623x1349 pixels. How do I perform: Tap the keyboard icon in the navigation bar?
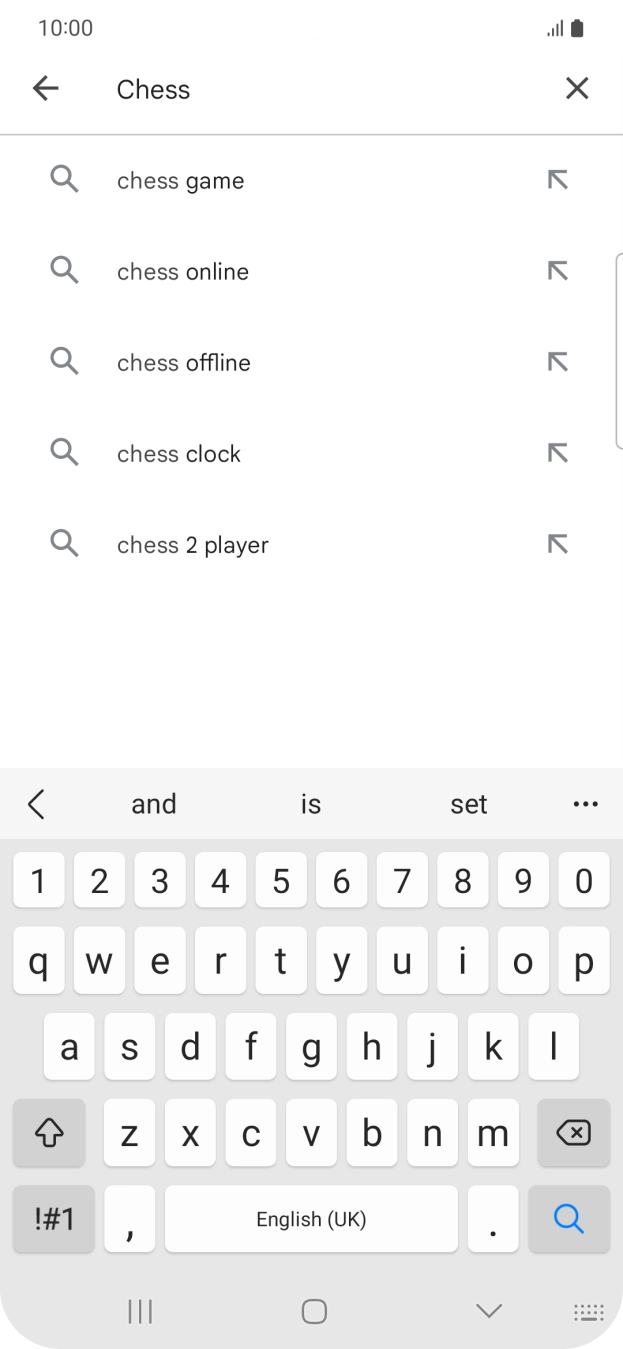click(588, 1311)
